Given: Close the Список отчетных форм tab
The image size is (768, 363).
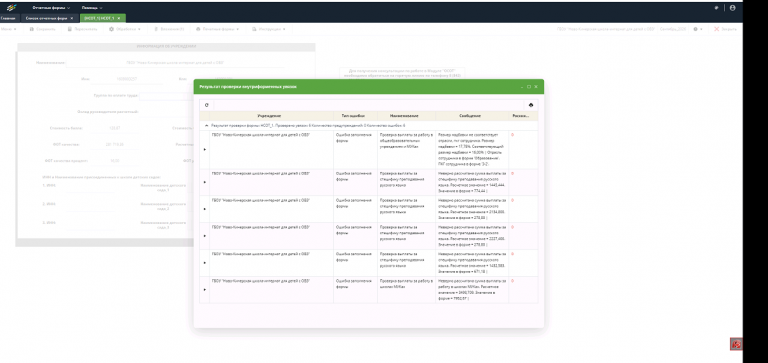Looking at the screenshot, I should click(72, 18).
